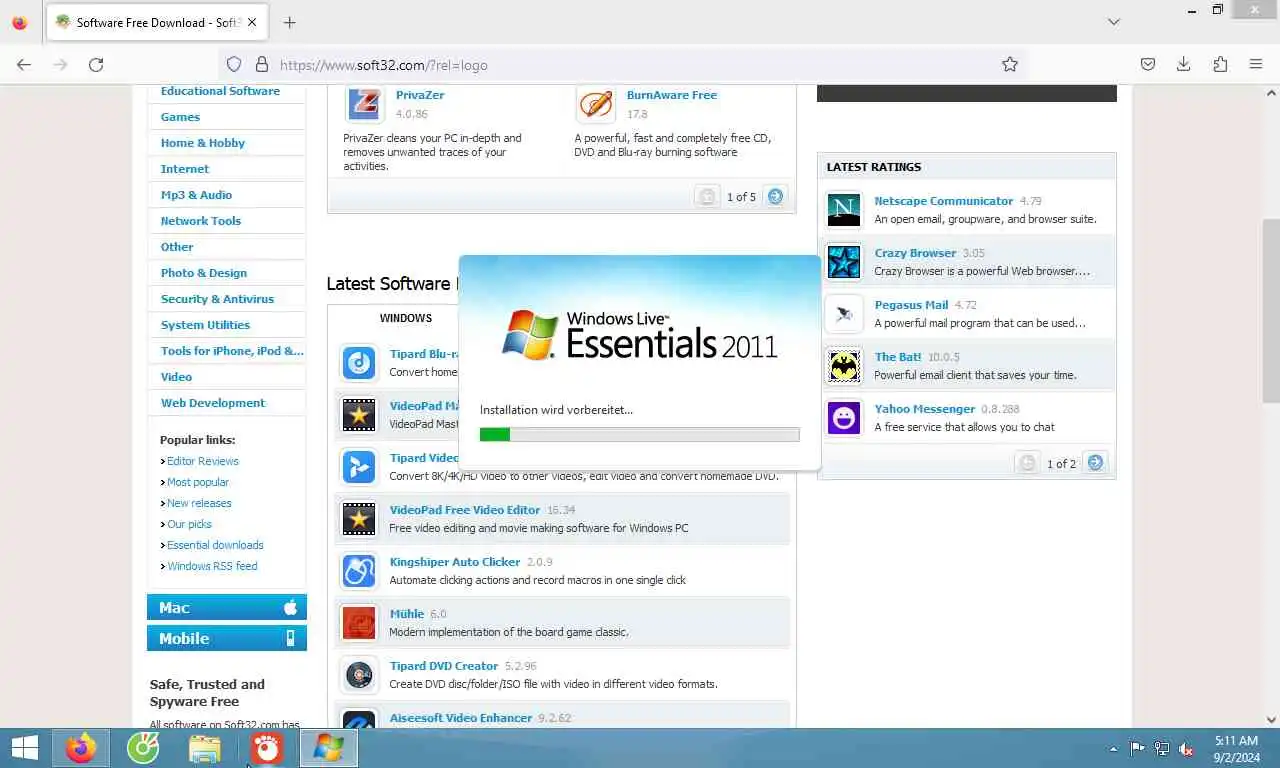Click the Tipard Blu-ray software icon

[x=359, y=362]
